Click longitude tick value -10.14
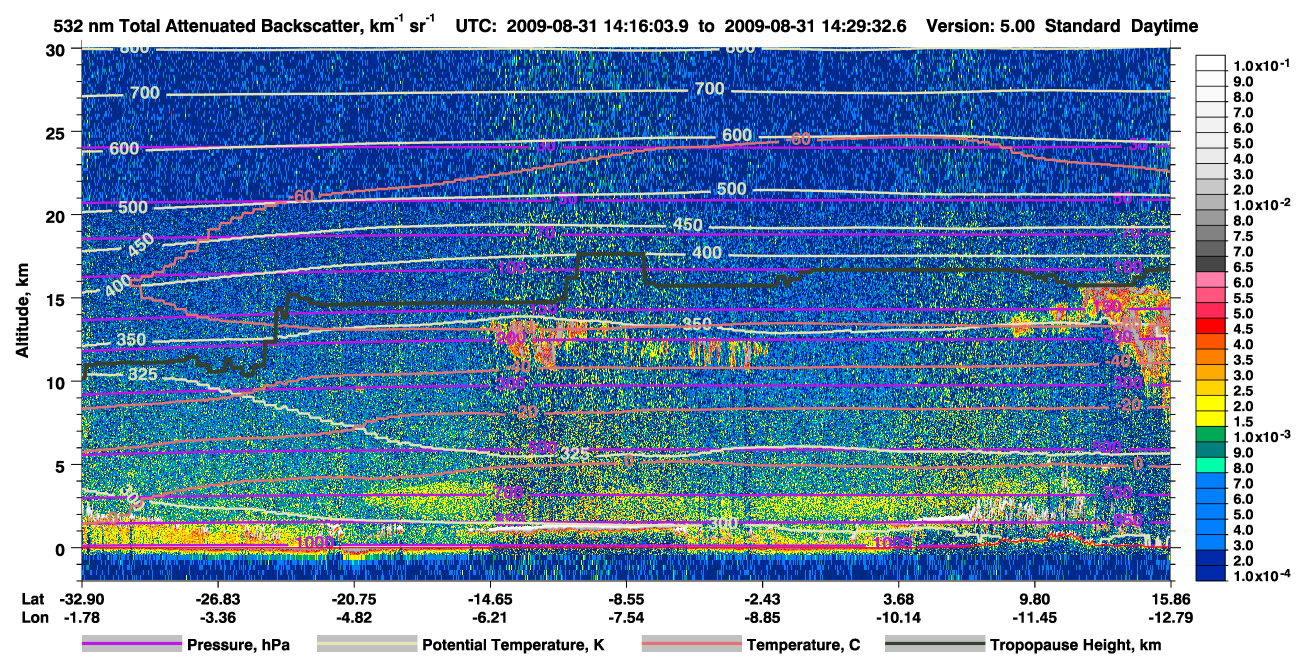 coord(899,617)
